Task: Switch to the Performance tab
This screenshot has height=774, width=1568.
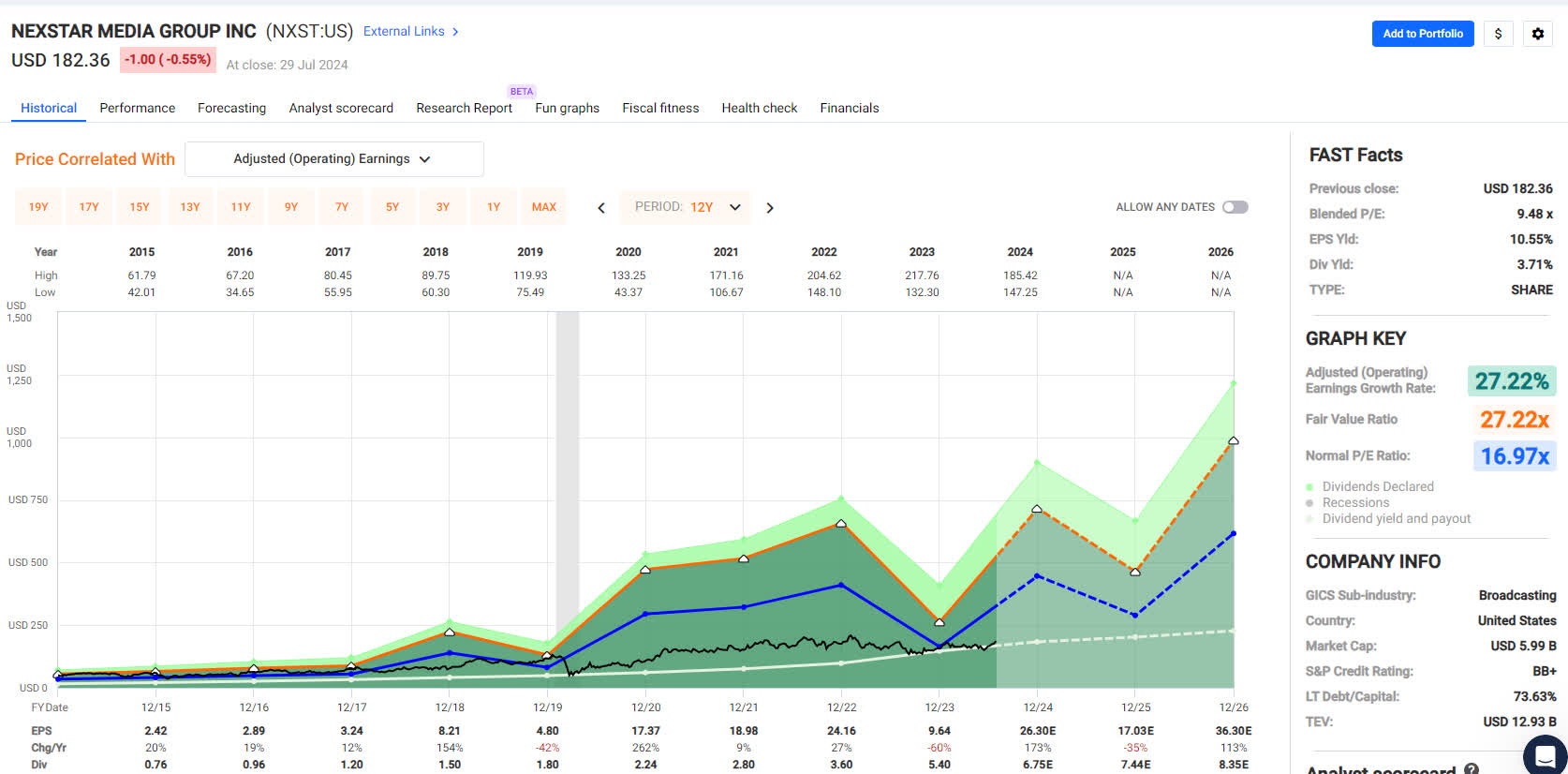Action: pyautogui.click(x=138, y=108)
